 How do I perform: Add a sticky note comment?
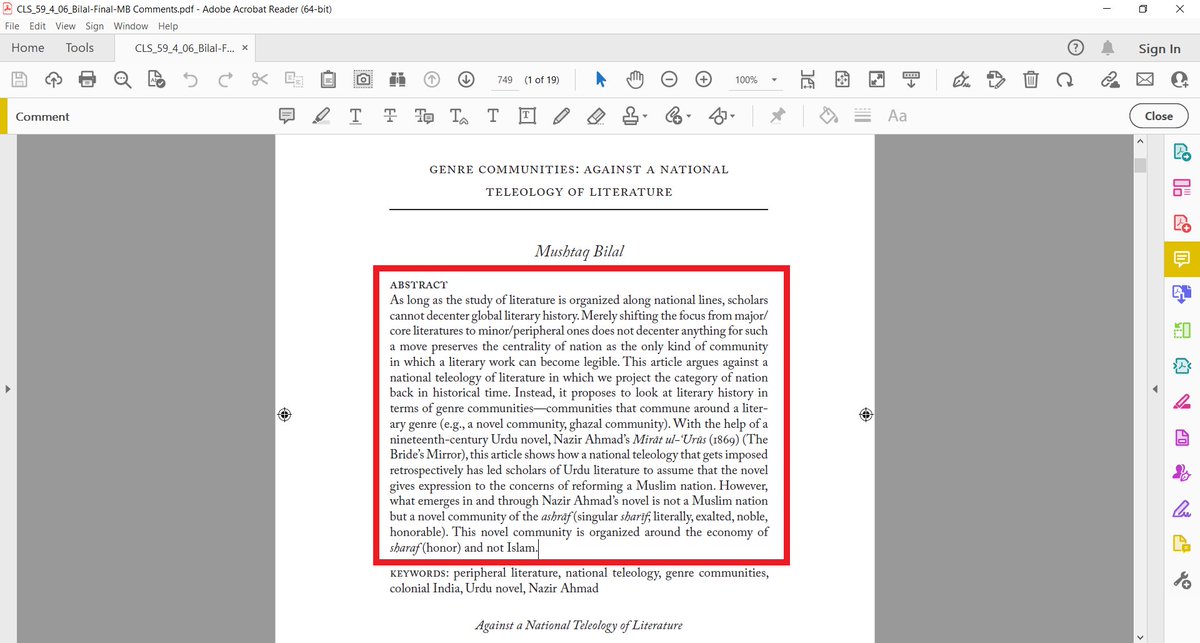point(287,116)
